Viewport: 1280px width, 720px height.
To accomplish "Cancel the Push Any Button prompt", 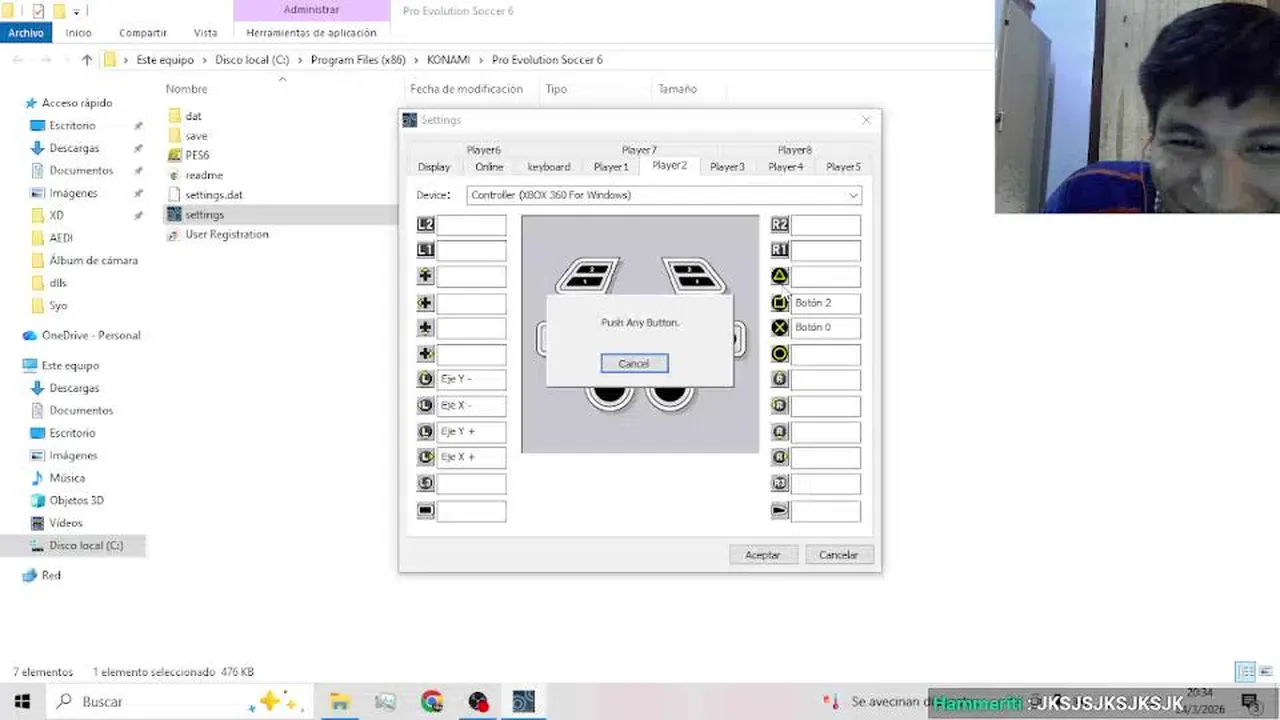I will pyautogui.click(x=634, y=363).
